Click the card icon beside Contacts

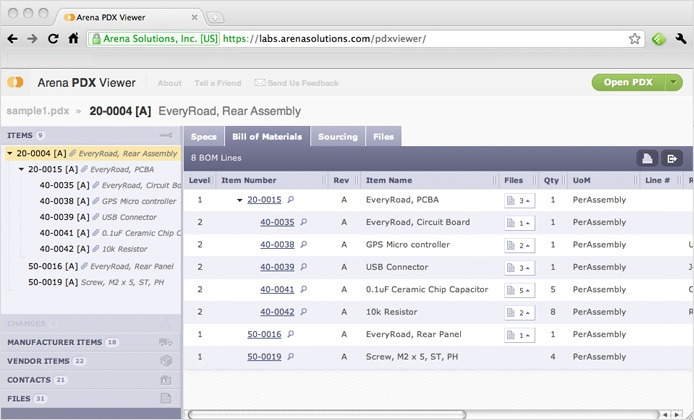pos(166,380)
